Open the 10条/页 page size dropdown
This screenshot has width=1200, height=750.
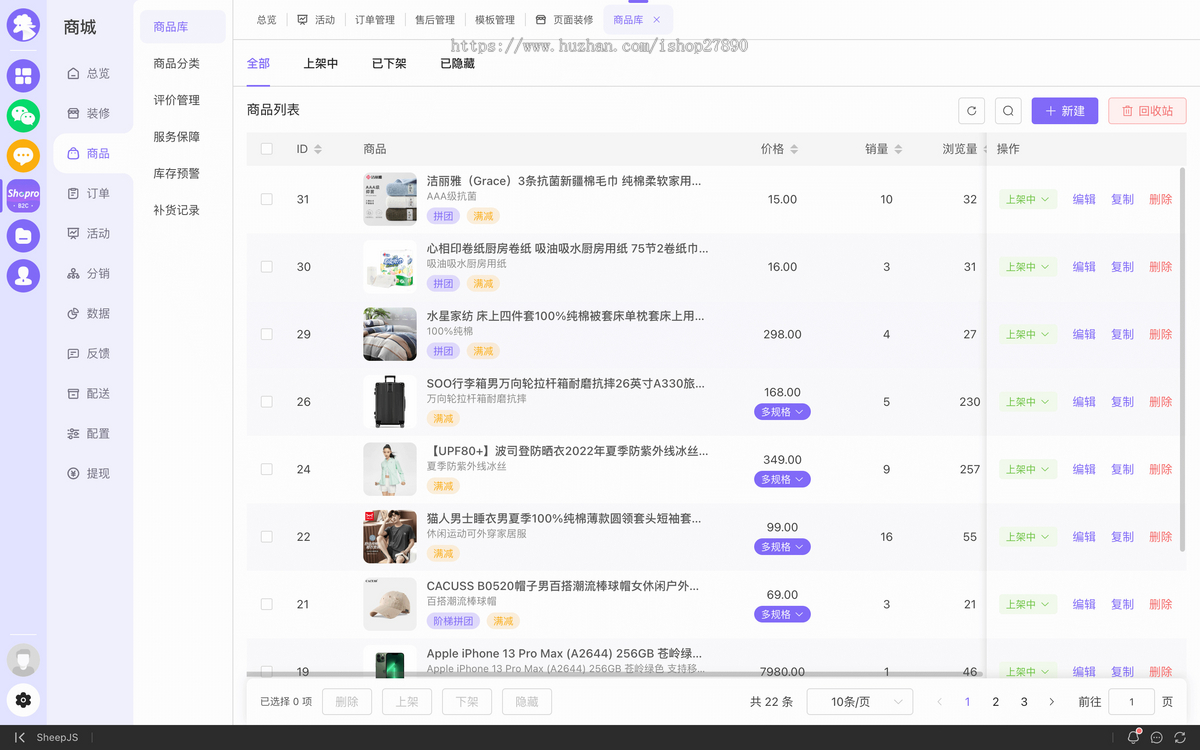[860, 702]
